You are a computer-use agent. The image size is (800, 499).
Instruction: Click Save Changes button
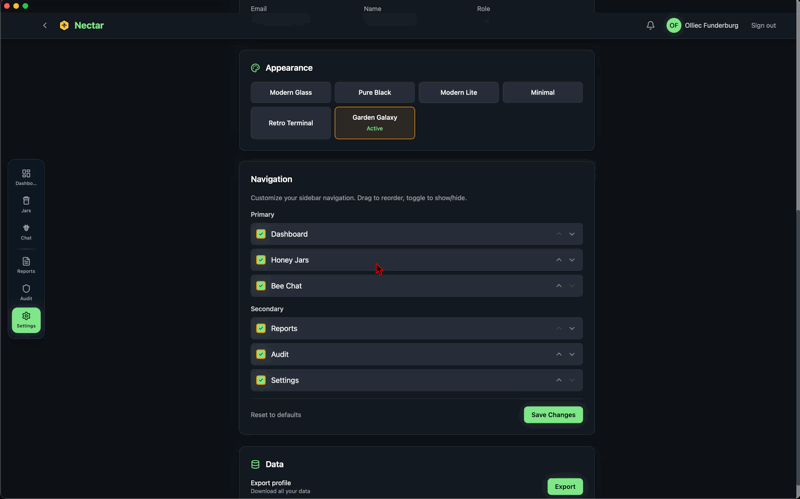click(553, 415)
